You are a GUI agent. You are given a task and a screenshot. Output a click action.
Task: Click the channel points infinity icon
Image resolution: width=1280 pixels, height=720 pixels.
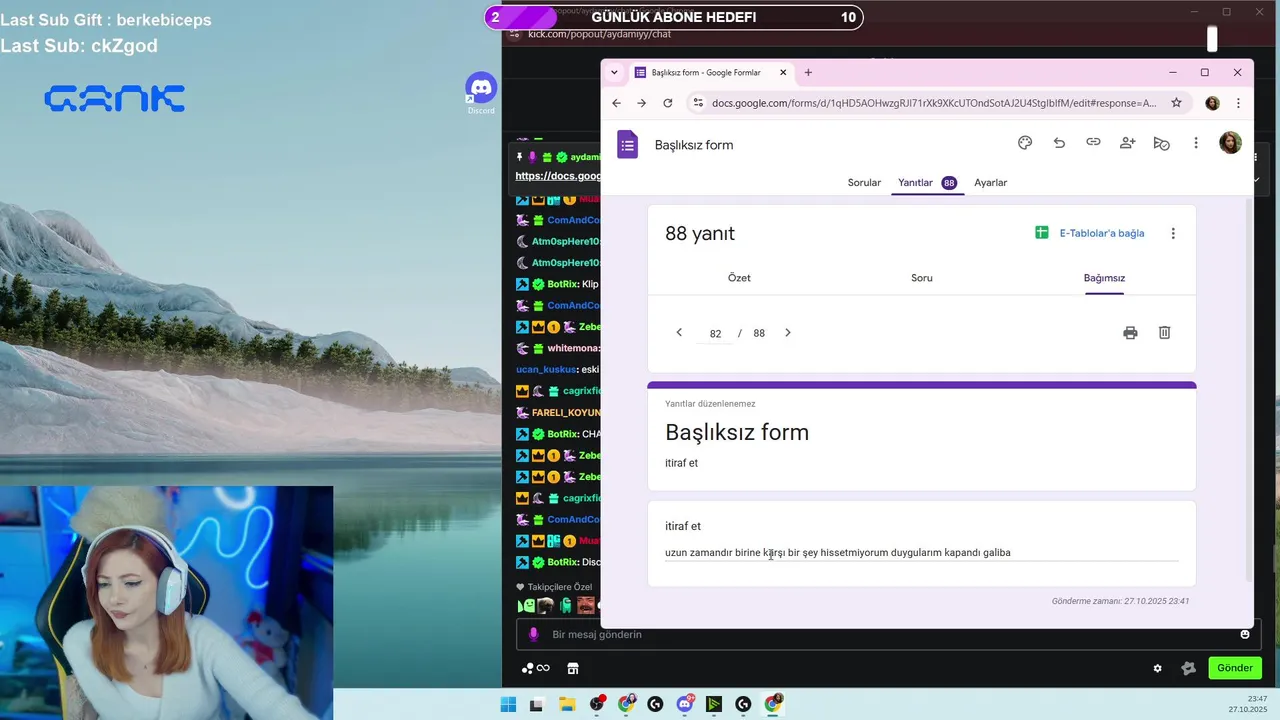click(543, 668)
